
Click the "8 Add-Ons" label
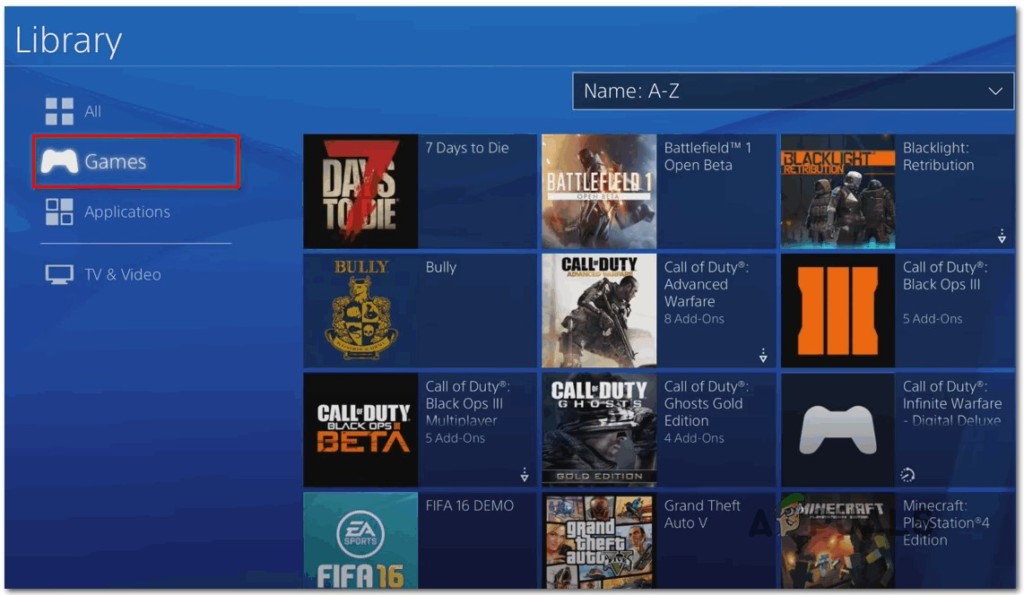(x=694, y=319)
